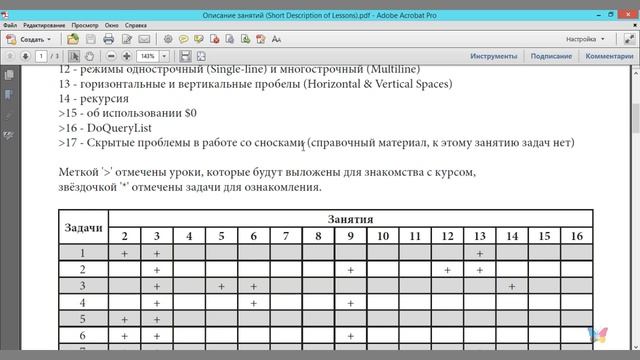The image size is (640, 360).
Task: Open bookmarks sidebar icon
Action: [x=9, y=95]
